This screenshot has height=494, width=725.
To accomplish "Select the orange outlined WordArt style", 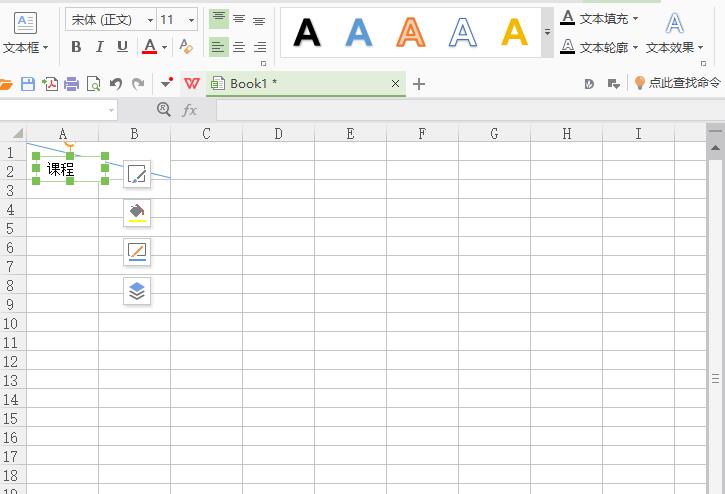I will [x=411, y=33].
